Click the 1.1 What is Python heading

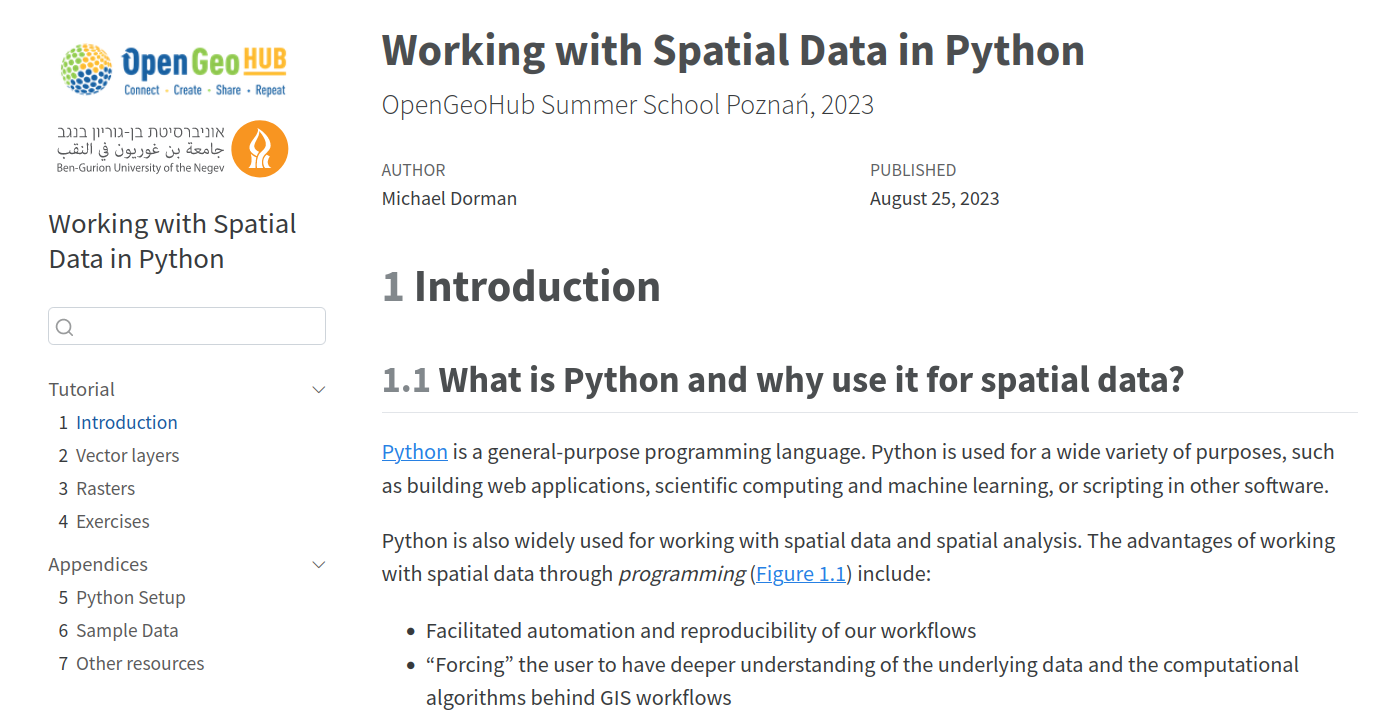[x=782, y=380]
